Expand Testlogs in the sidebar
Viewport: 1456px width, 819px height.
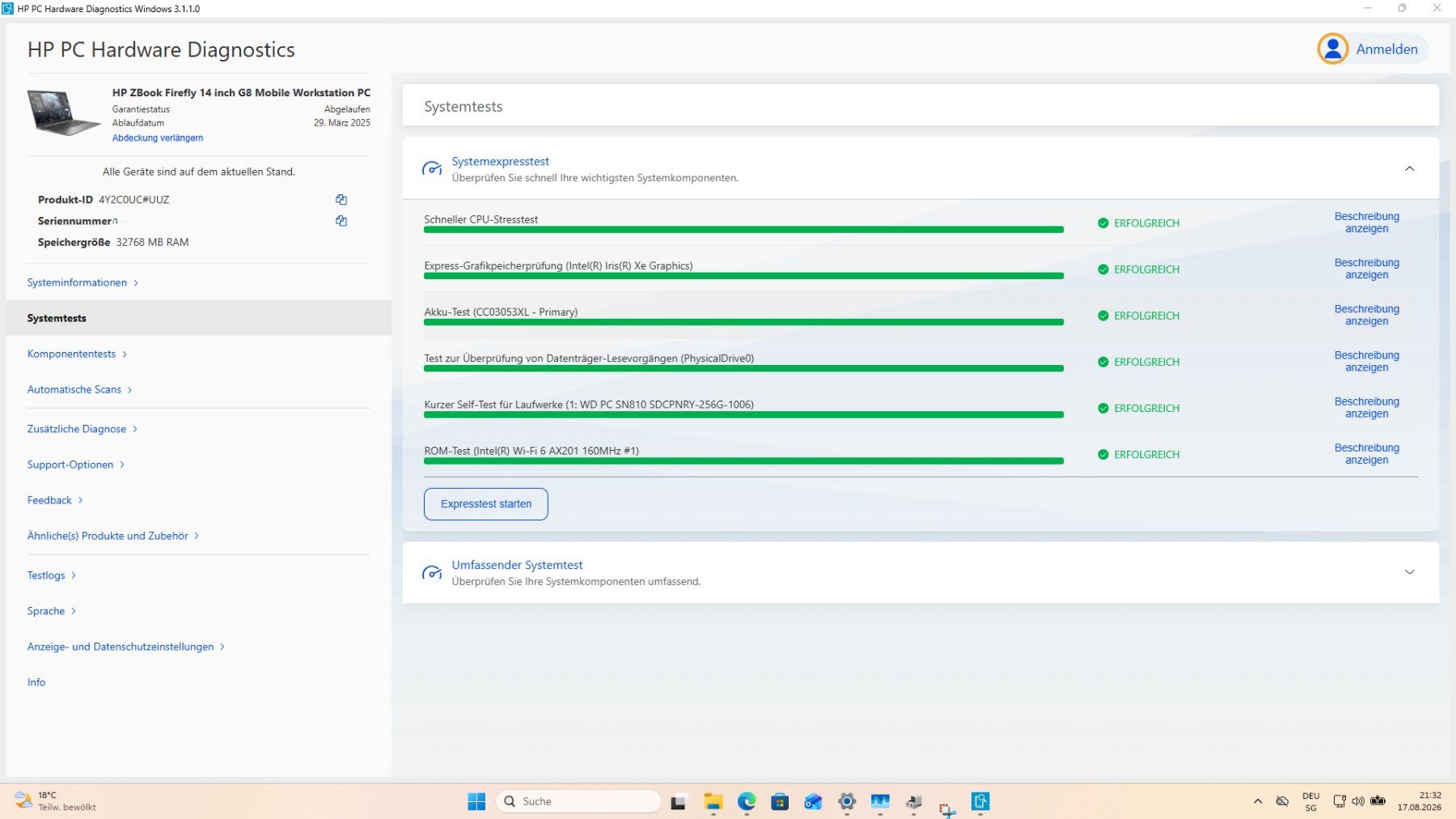[52, 575]
